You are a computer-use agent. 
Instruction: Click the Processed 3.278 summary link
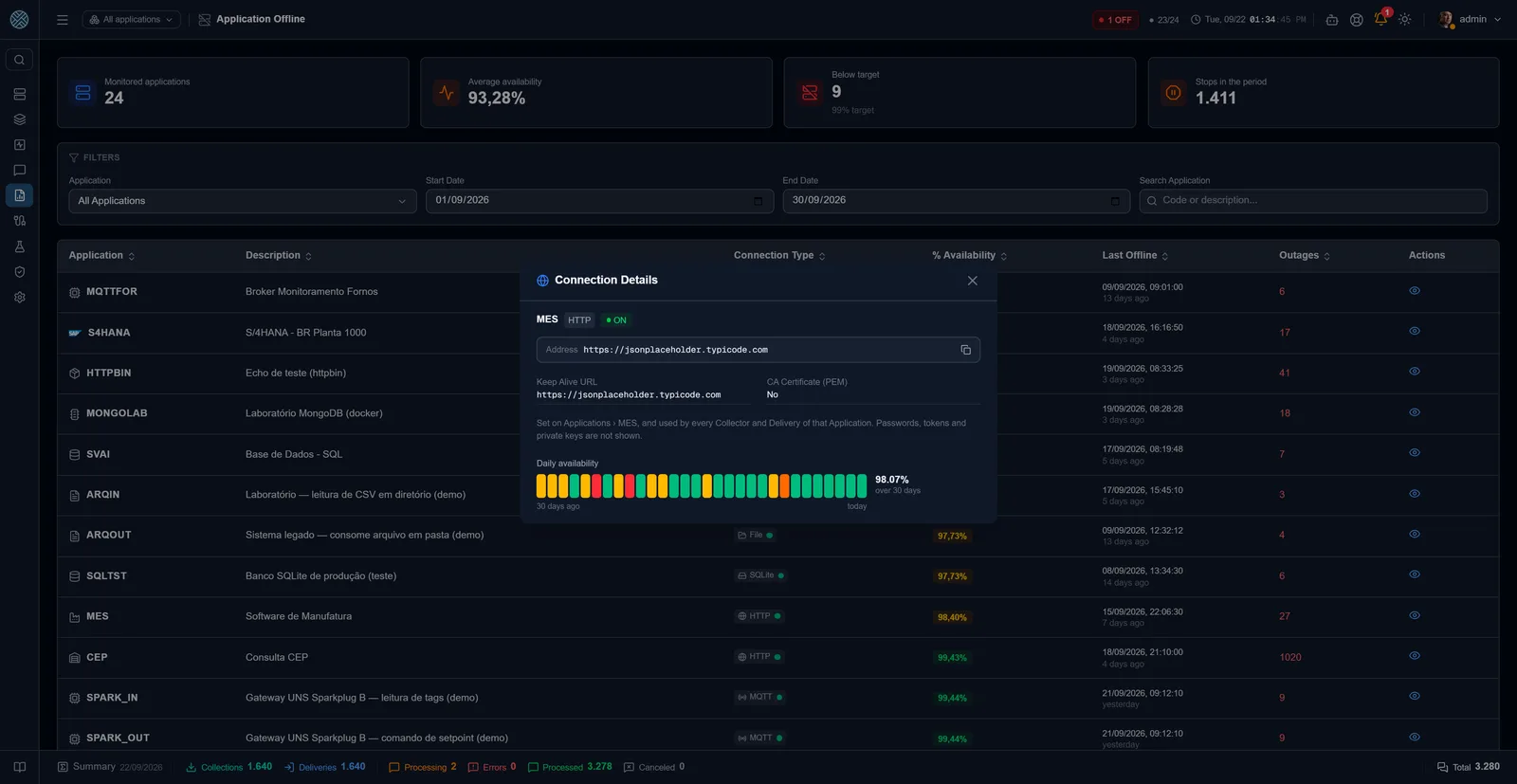tap(570, 767)
